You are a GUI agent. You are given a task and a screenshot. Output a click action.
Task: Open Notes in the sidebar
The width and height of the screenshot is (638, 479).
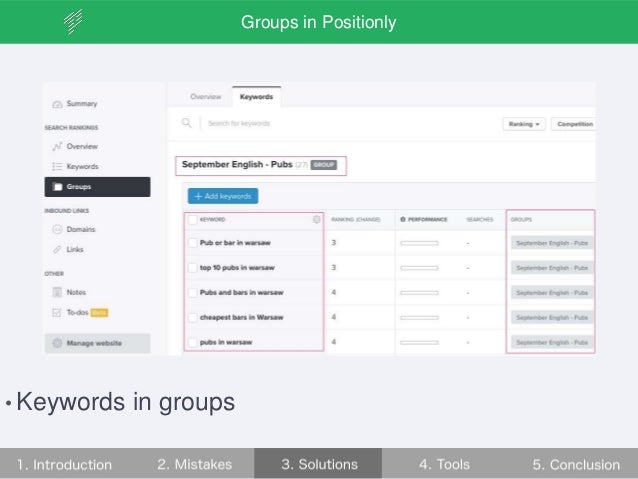pyautogui.click(x=76, y=292)
